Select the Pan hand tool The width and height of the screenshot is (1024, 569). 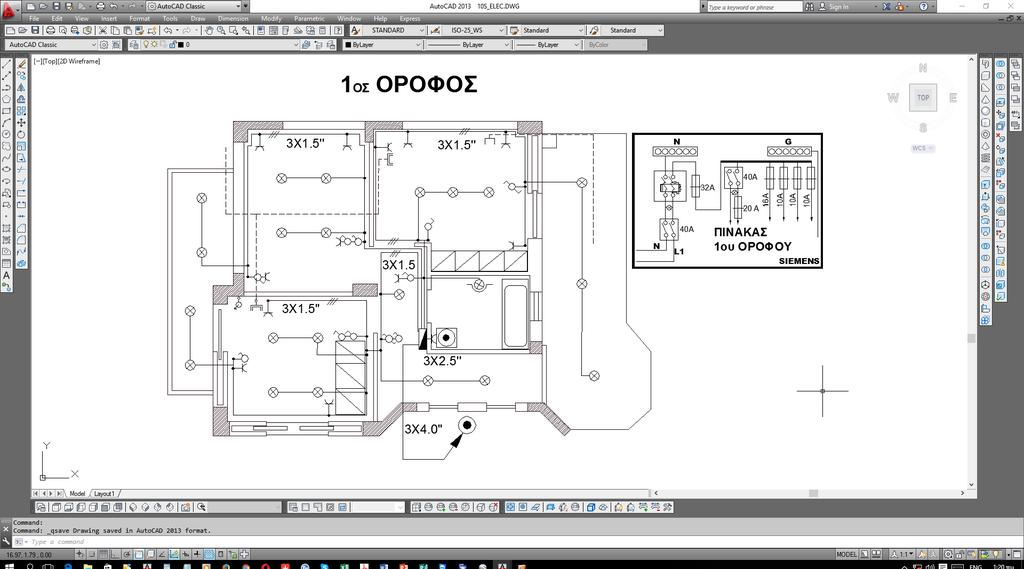coord(209,30)
